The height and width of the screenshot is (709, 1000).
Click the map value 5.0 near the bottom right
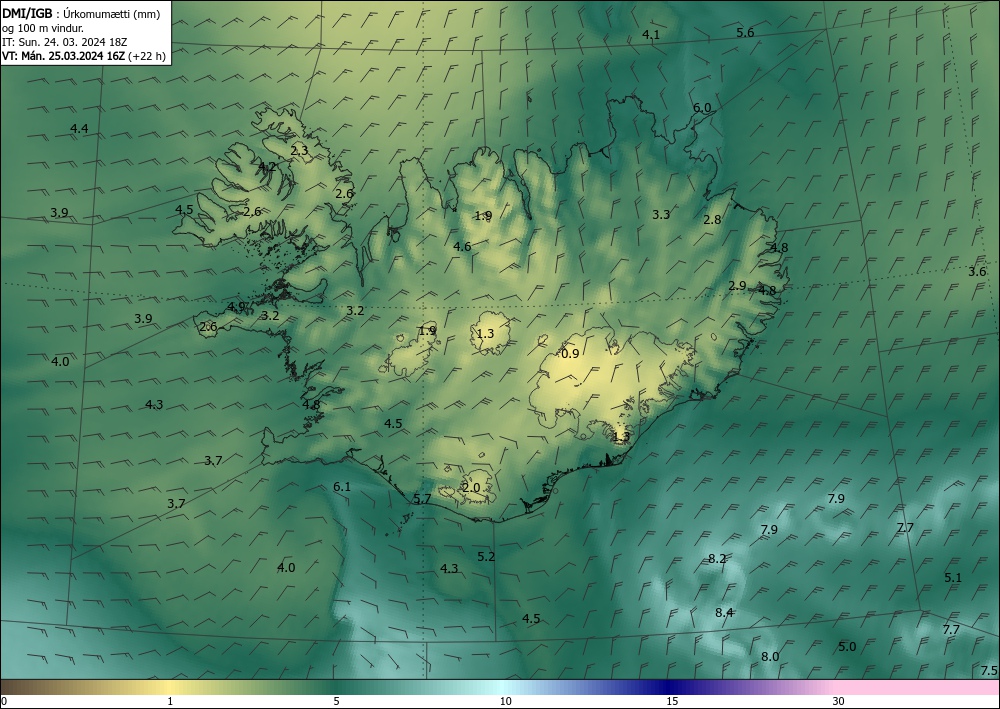[x=846, y=647]
